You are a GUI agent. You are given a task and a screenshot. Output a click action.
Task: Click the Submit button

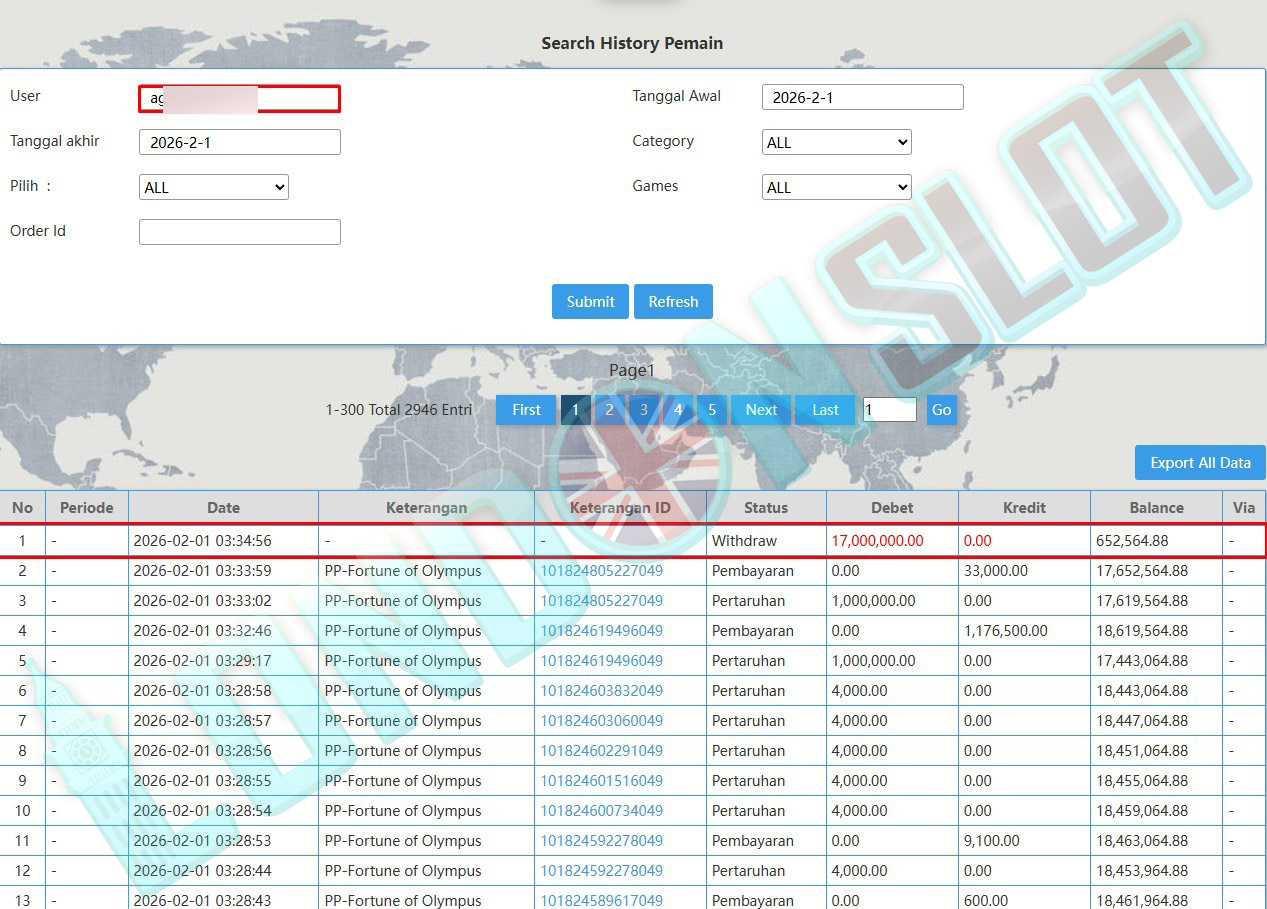point(590,302)
